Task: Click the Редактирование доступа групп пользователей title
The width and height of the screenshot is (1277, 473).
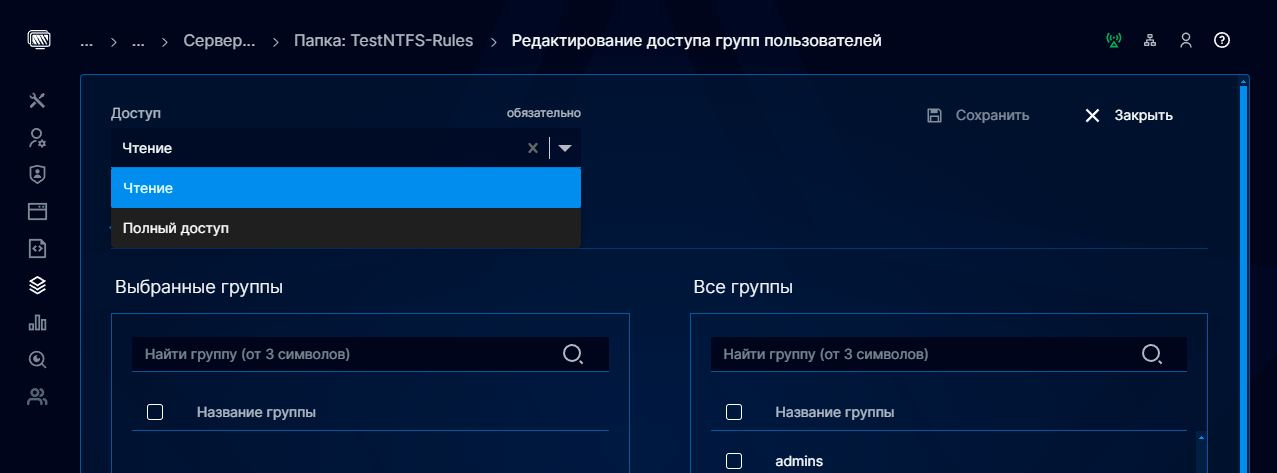Action: (697, 41)
